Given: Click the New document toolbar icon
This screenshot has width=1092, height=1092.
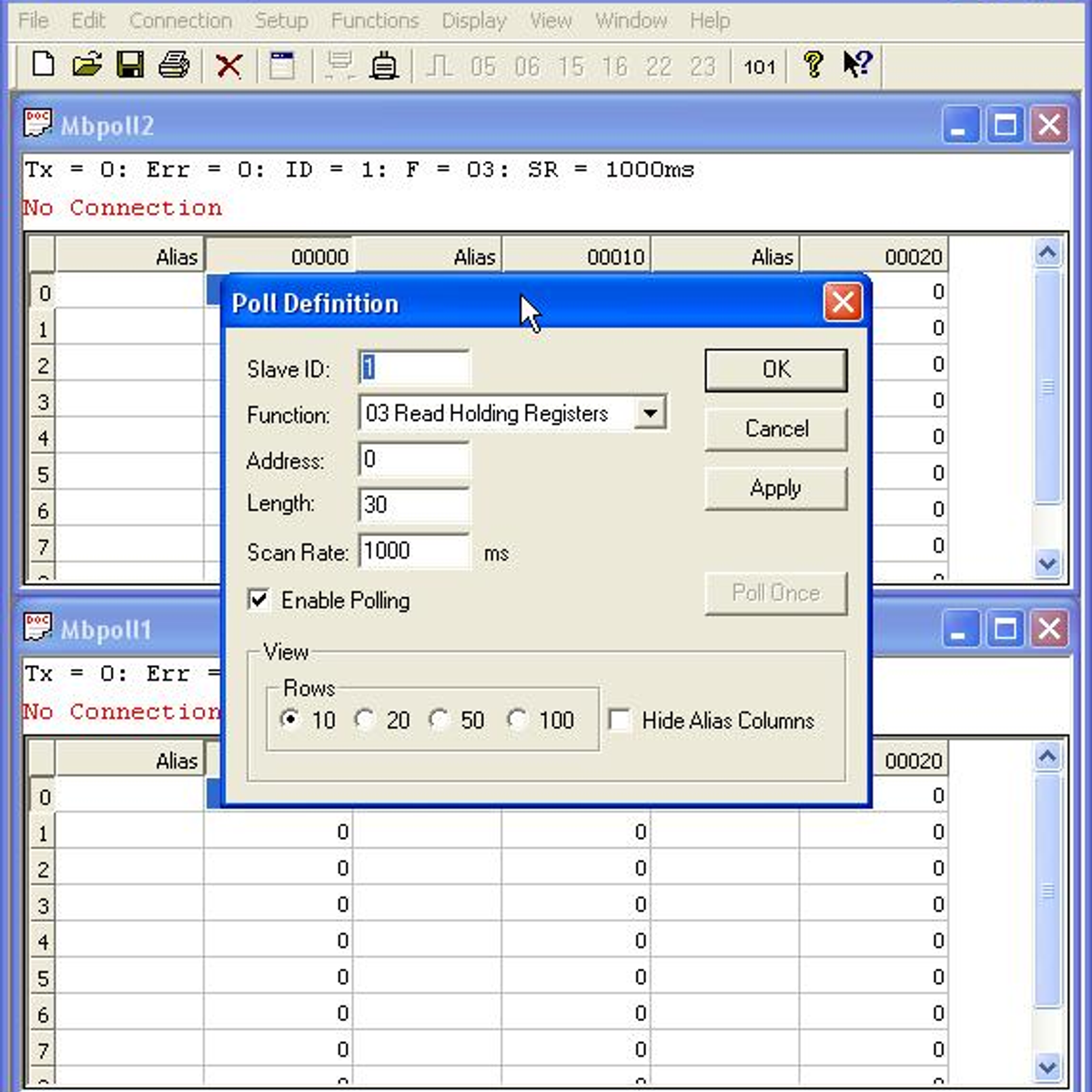Looking at the screenshot, I should (x=43, y=65).
